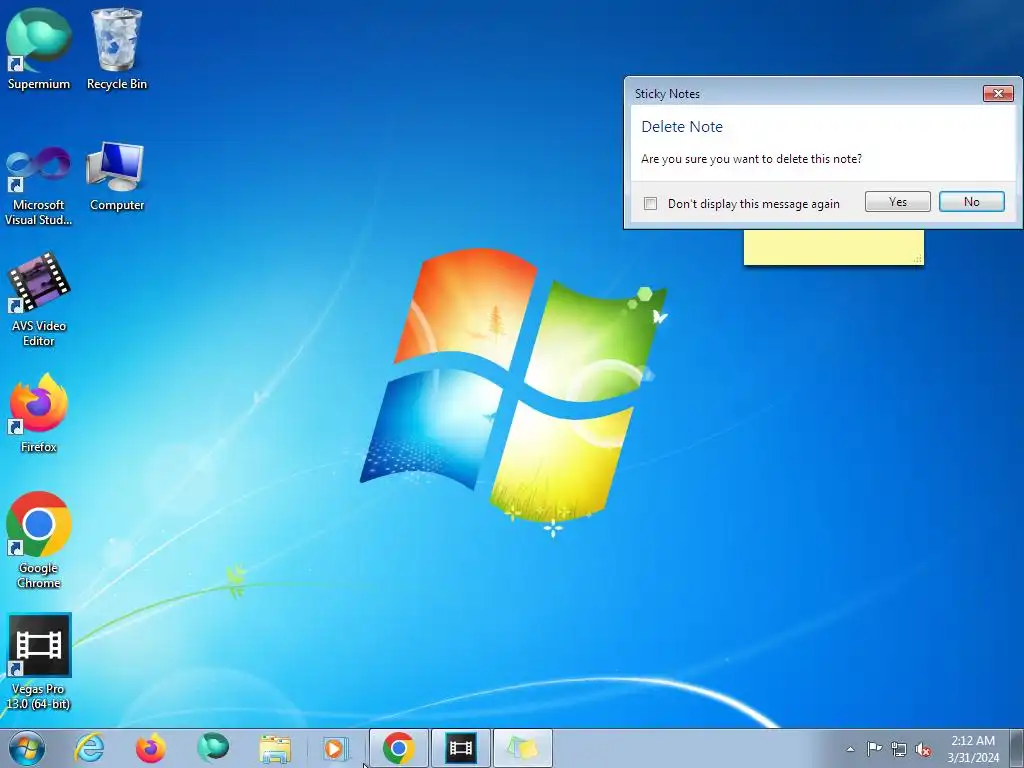Viewport: 1024px width, 768px height.
Task: Select the Computer desktop icon
Action: pos(117,178)
